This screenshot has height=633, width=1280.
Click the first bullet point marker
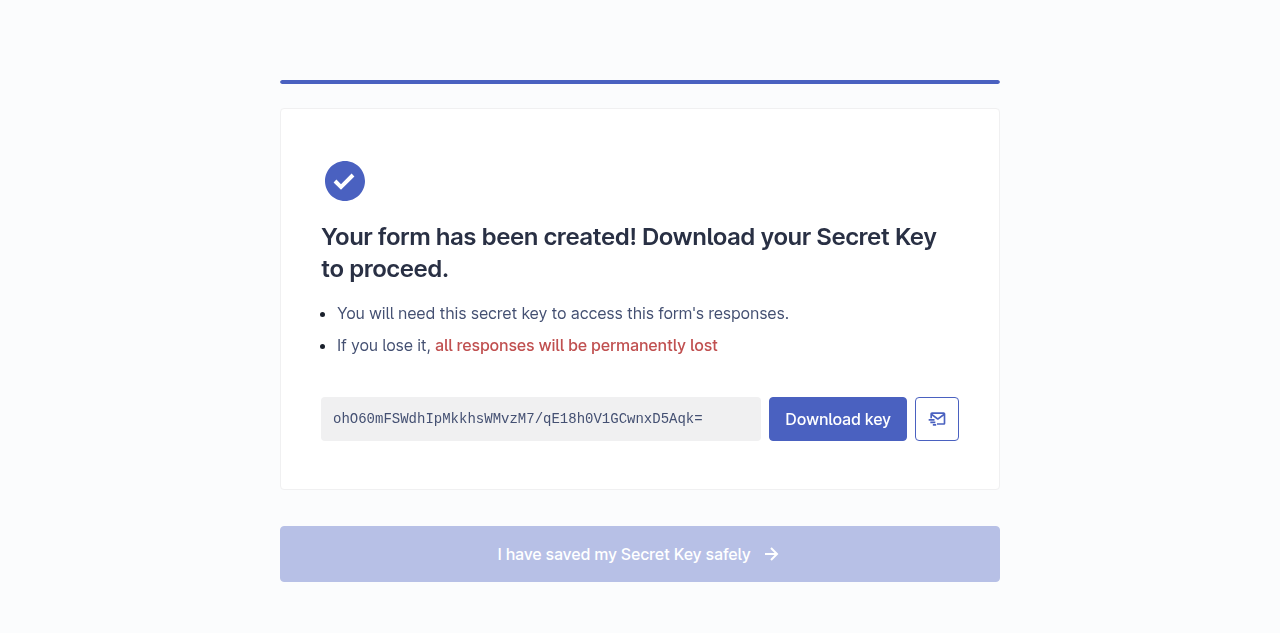pyautogui.click(x=323, y=314)
